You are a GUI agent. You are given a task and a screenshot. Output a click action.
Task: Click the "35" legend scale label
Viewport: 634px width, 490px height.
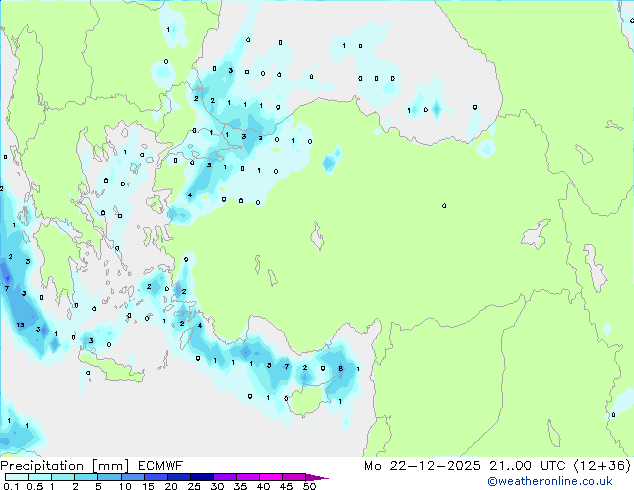pos(240,486)
